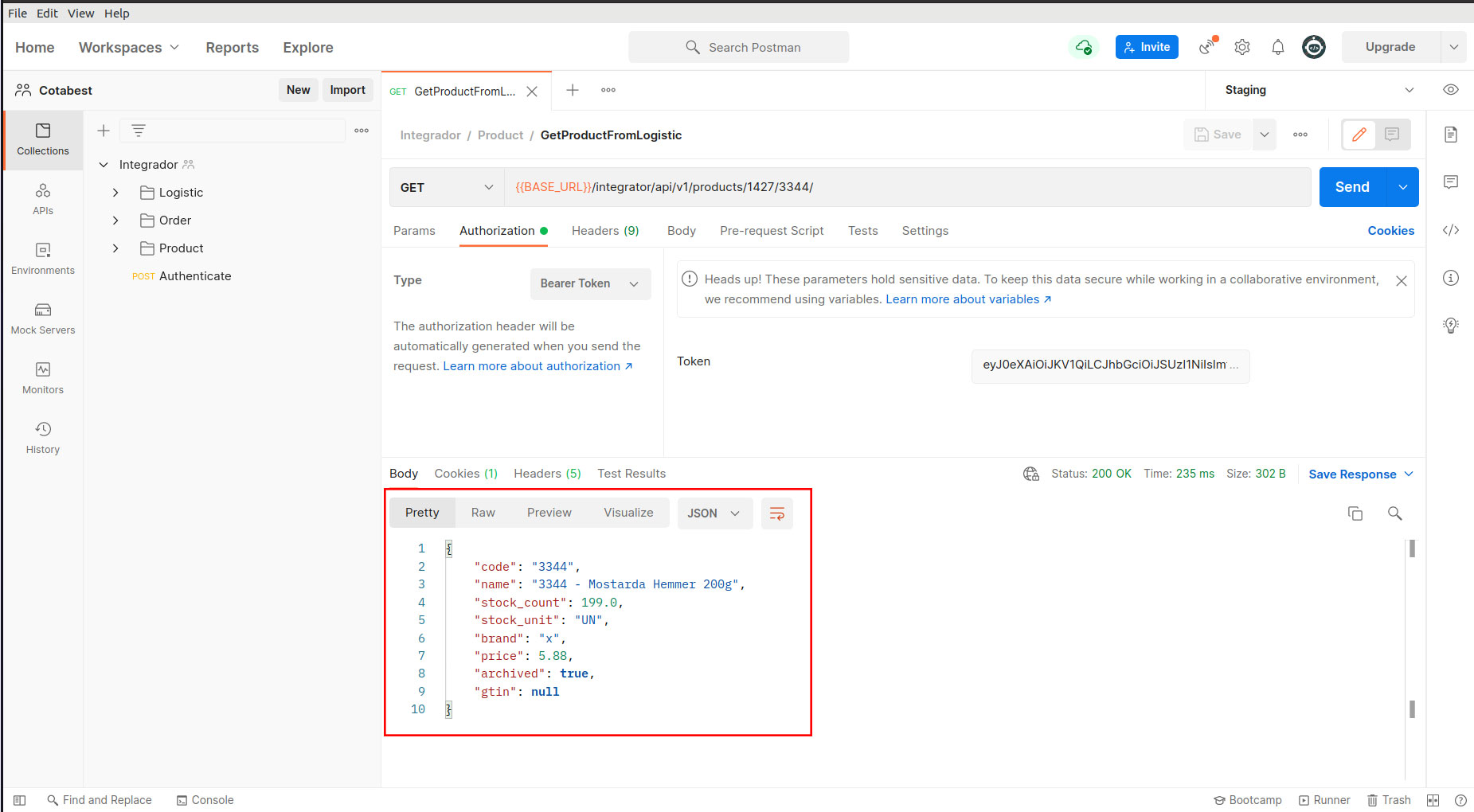Switch to the request Headers (9) tab
The width and height of the screenshot is (1474, 812).
605,231
